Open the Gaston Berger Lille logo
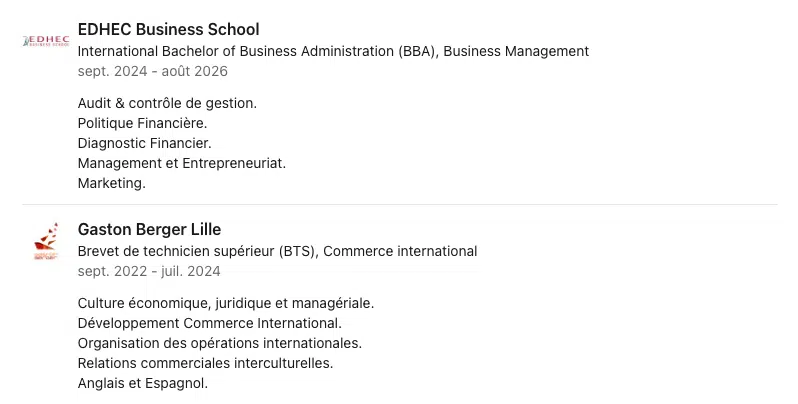Image resolution: width=798 pixels, height=404 pixels. point(46,242)
